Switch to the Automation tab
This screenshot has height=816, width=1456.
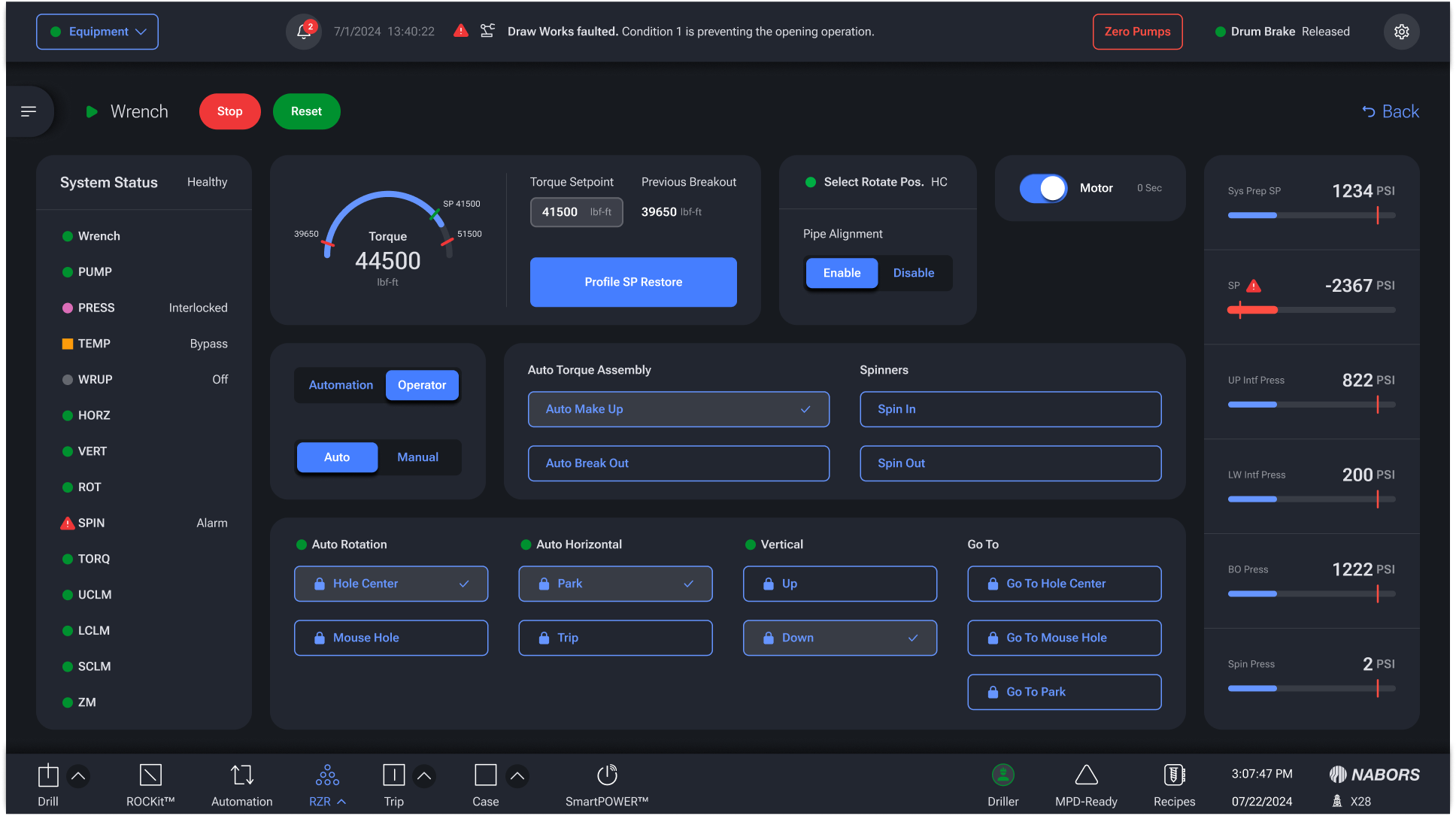(341, 385)
